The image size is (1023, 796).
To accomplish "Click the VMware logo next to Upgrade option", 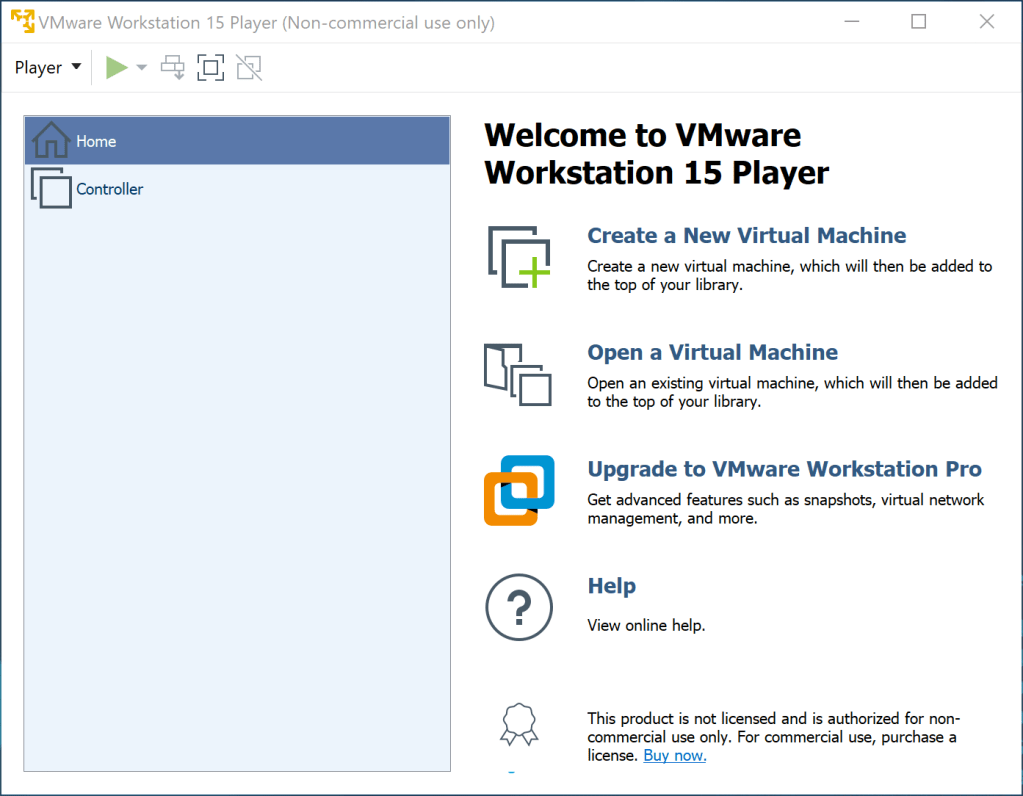I will pos(518,490).
